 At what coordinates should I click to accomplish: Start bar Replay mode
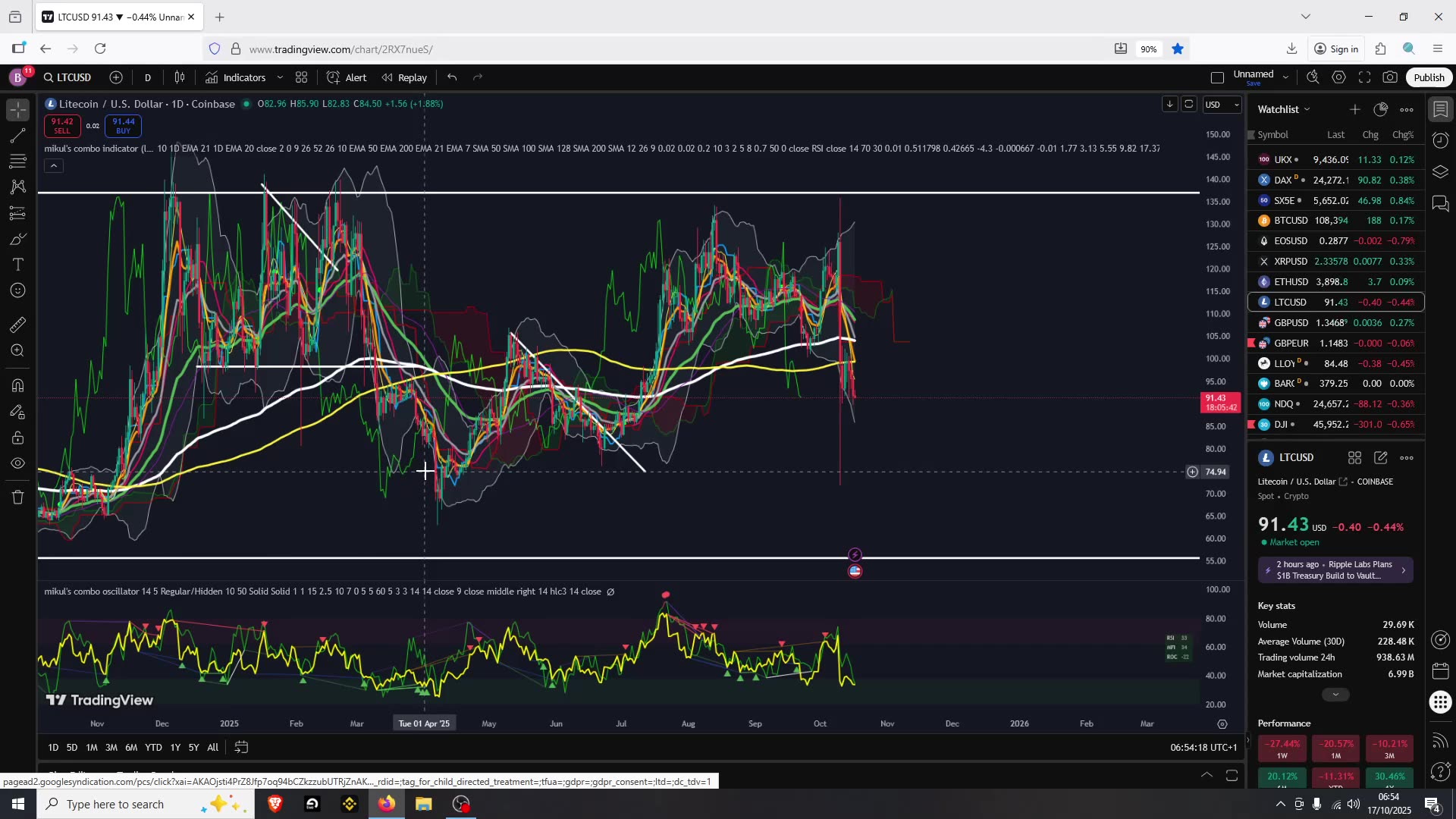pyautogui.click(x=404, y=77)
